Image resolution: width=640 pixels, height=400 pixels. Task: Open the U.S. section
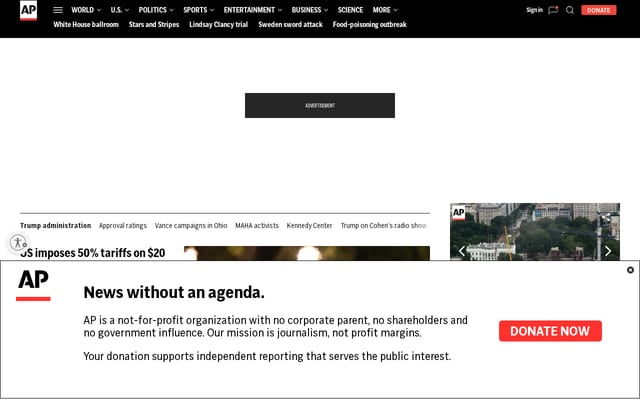(116, 10)
